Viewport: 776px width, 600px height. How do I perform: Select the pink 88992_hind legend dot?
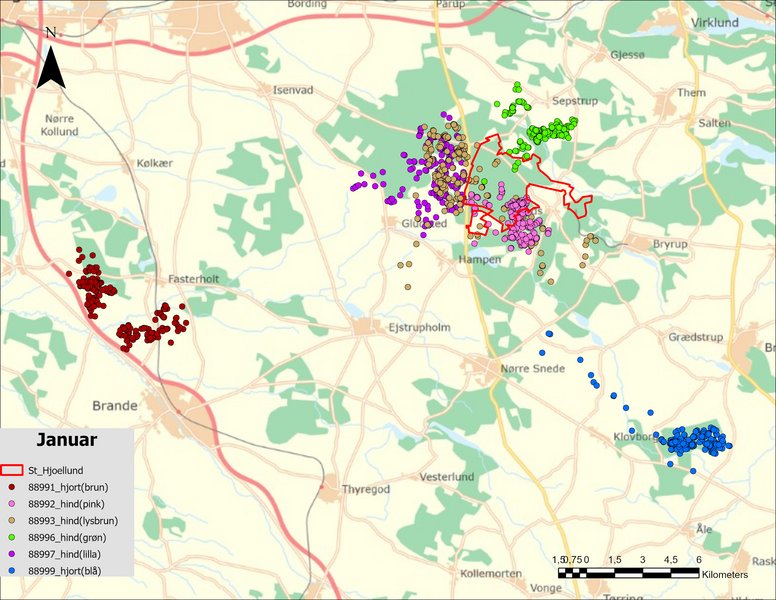[x=12, y=503]
